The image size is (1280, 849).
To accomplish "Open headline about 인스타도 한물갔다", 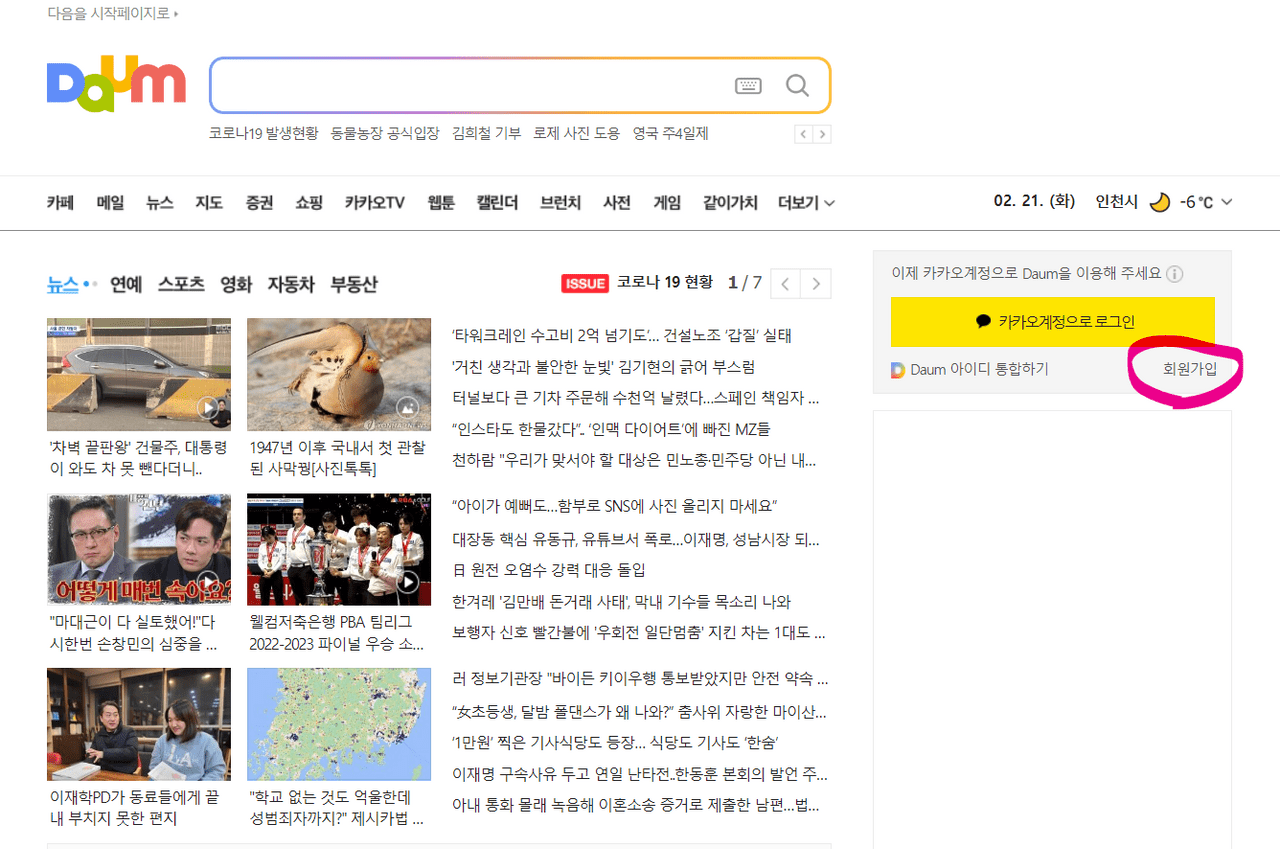I will [x=611, y=429].
